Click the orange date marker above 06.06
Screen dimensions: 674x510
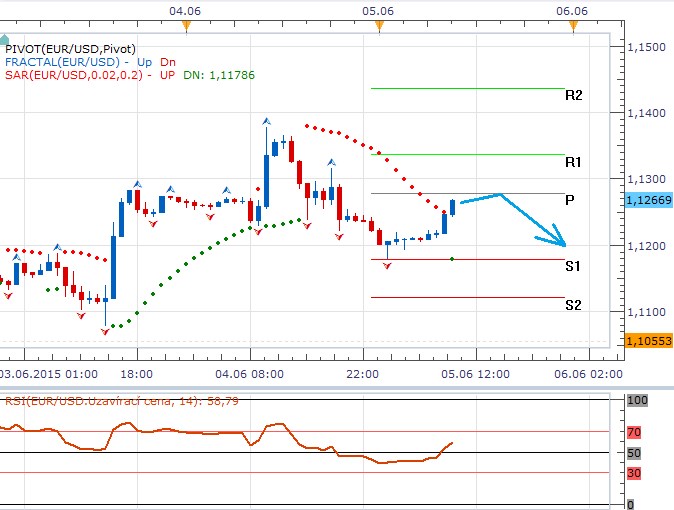(x=572, y=26)
